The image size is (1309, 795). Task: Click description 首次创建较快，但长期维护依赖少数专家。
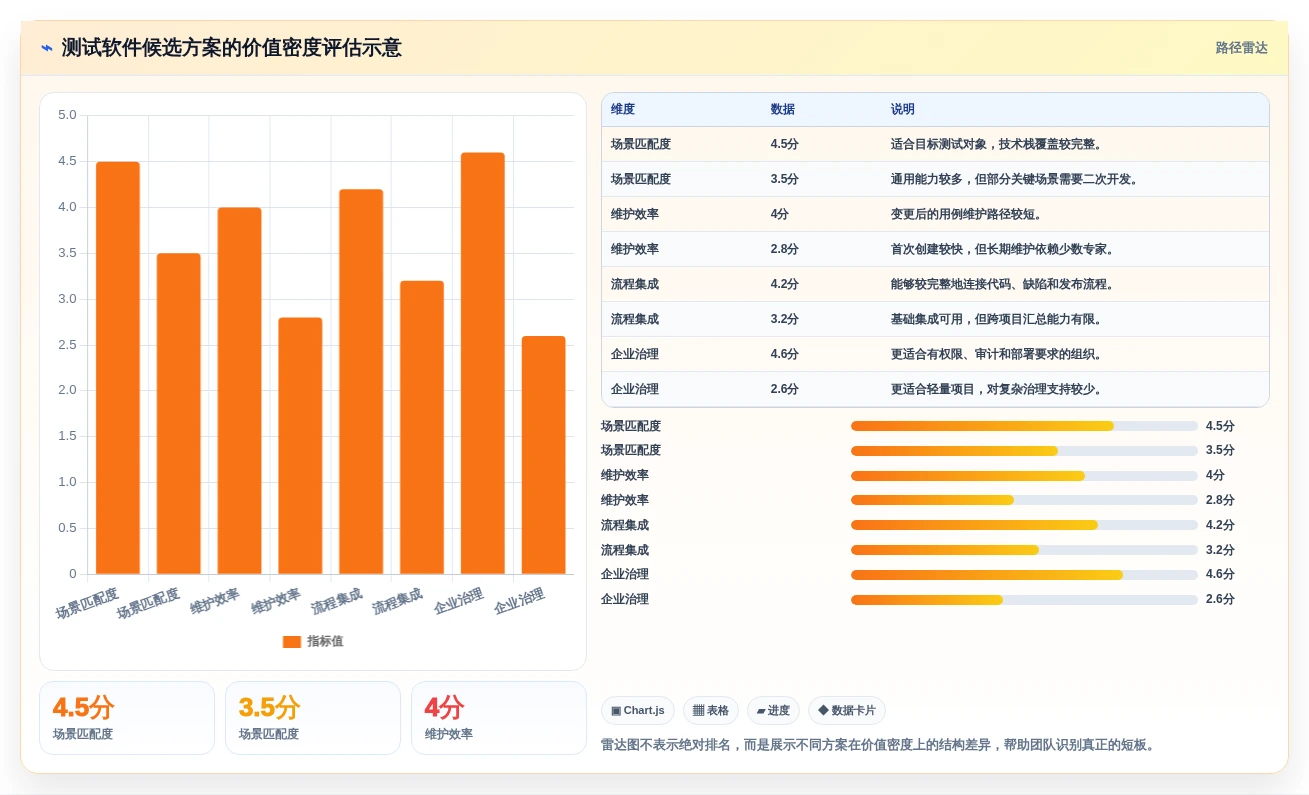coord(1005,249)
